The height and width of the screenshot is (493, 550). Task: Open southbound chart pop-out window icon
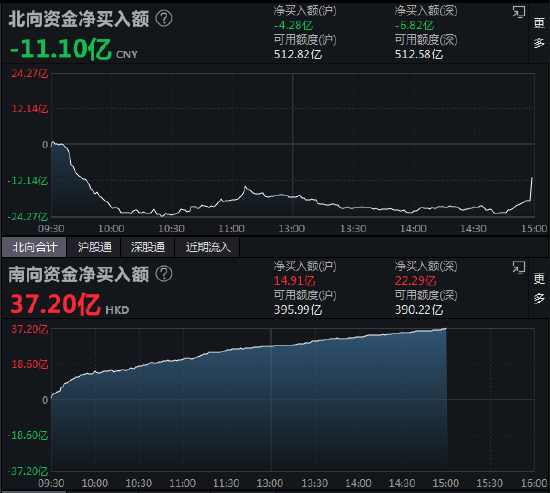(x=519, y=267)
